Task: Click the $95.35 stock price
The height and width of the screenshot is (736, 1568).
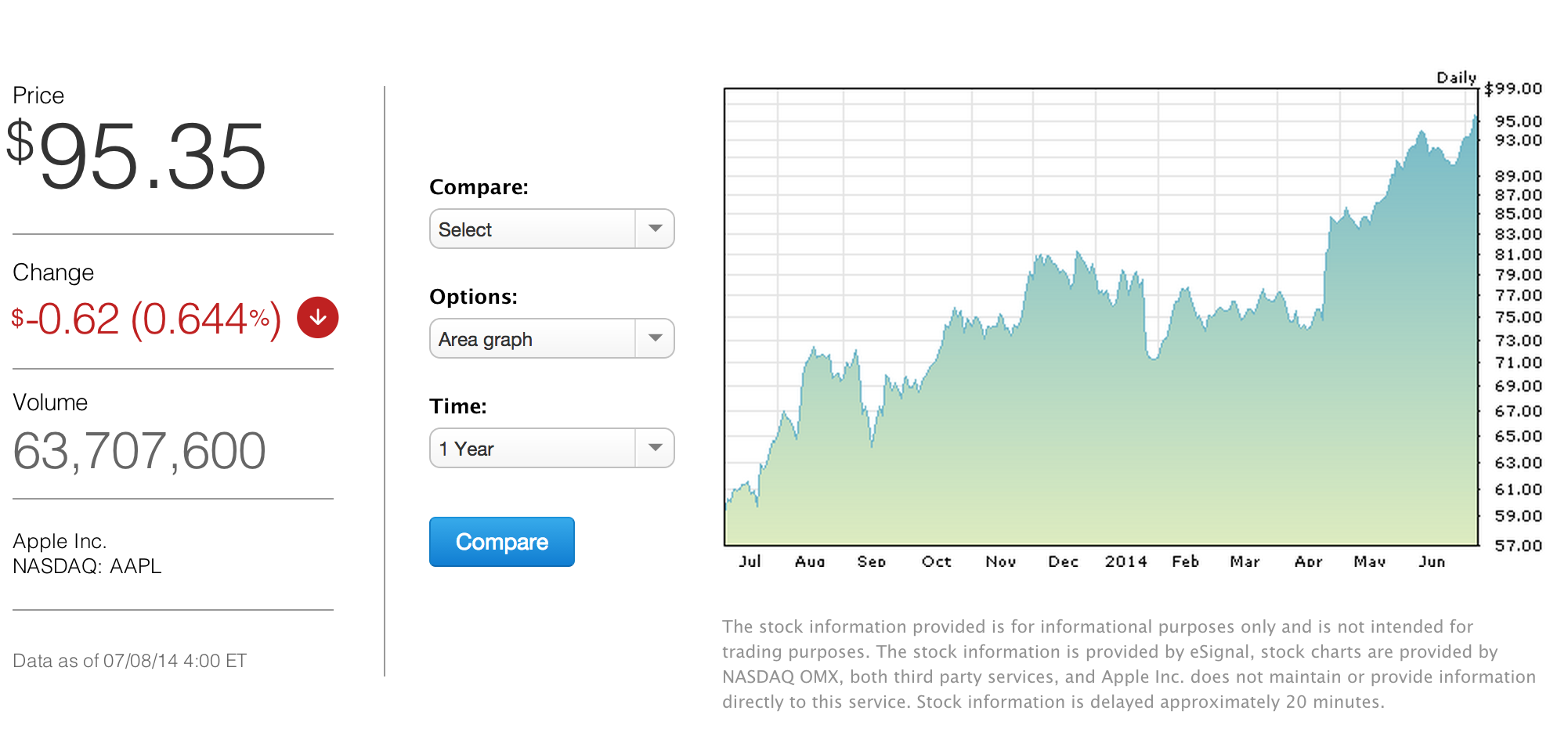Action: coord(138,157)
